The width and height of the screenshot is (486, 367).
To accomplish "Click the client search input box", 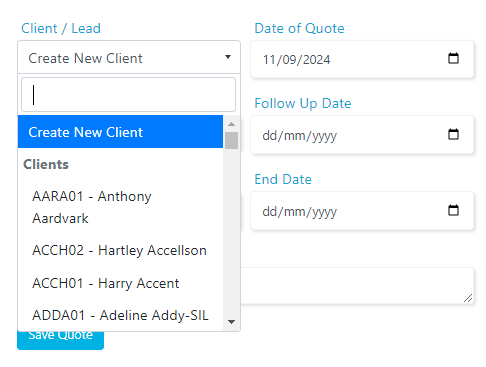I will click(x=128, y=95).
